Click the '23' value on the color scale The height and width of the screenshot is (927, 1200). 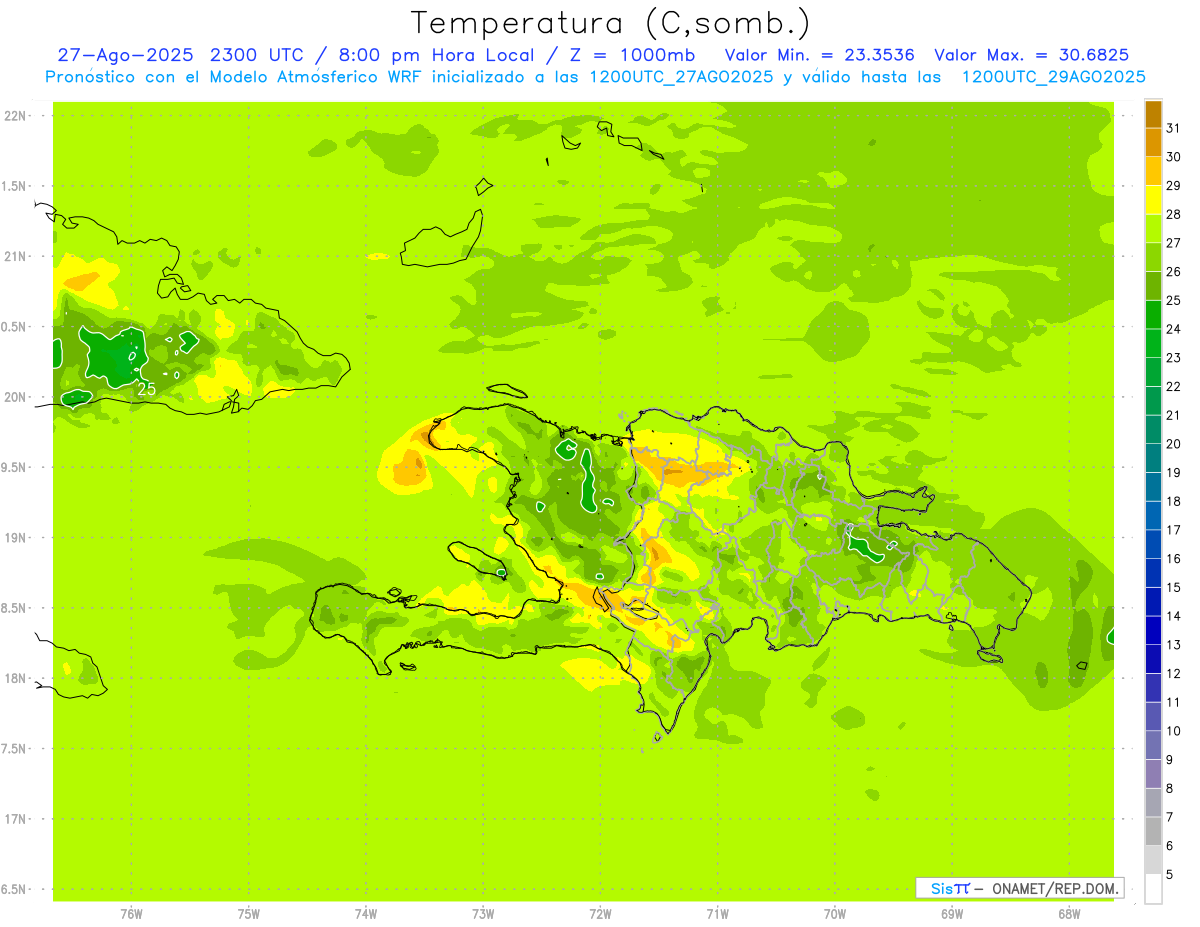click(1174, 357)
